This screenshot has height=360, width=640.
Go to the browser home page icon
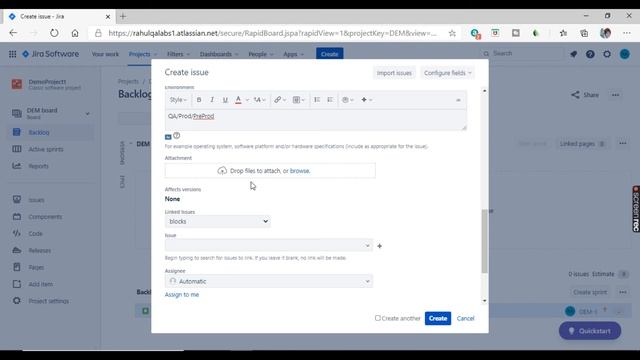click(75, 33)
